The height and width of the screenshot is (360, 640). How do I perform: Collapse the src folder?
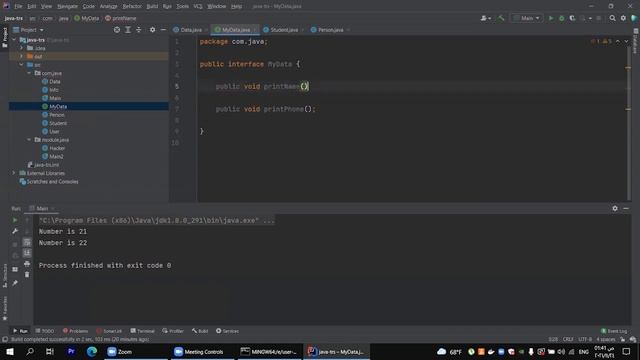pyautogui.click(x=22, y=65)
